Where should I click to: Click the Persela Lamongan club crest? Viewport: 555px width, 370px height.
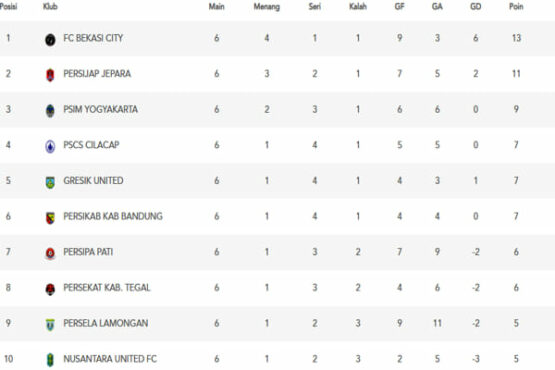tap(50, 325)
